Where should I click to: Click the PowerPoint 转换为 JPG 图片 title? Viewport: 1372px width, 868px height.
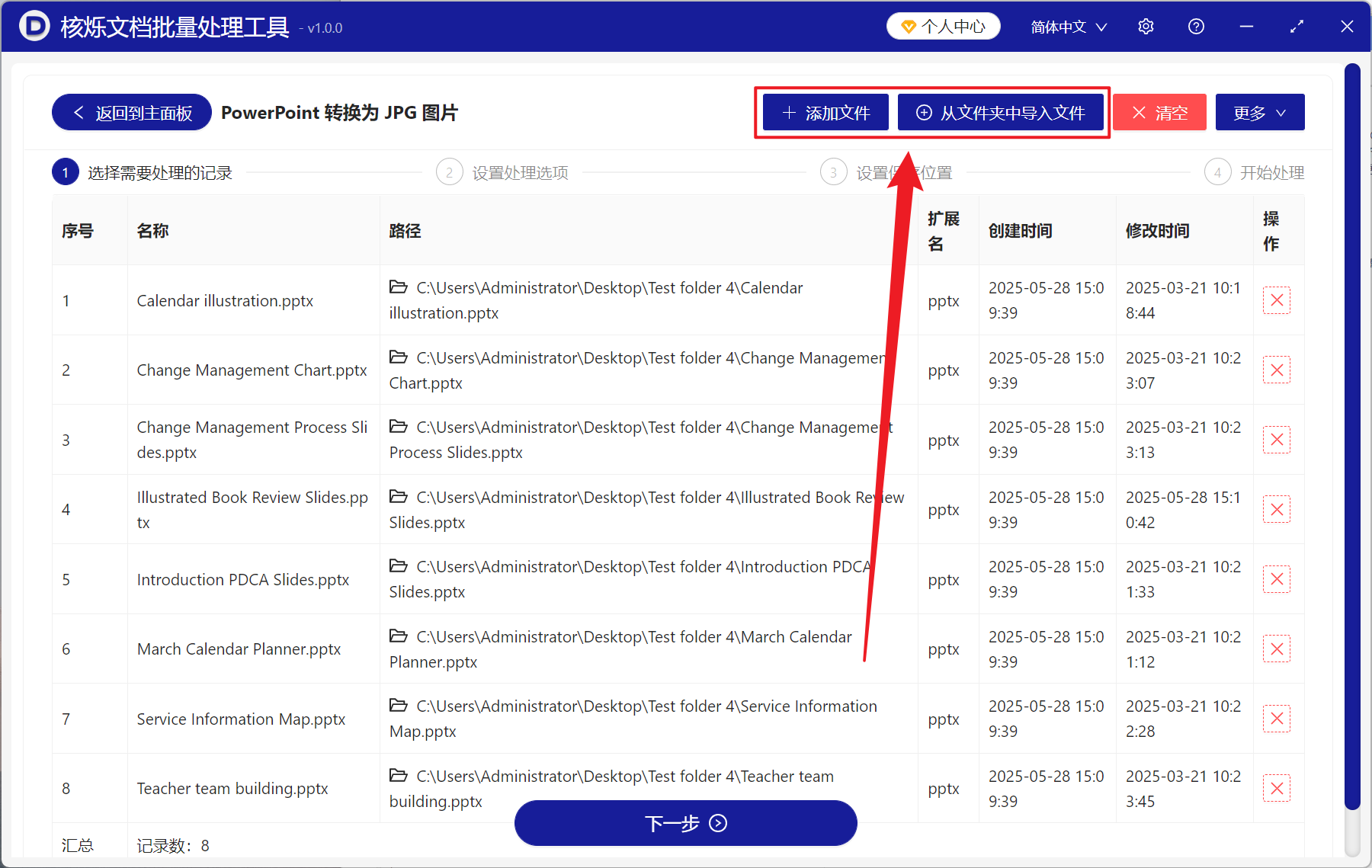(x=339, y=113)
